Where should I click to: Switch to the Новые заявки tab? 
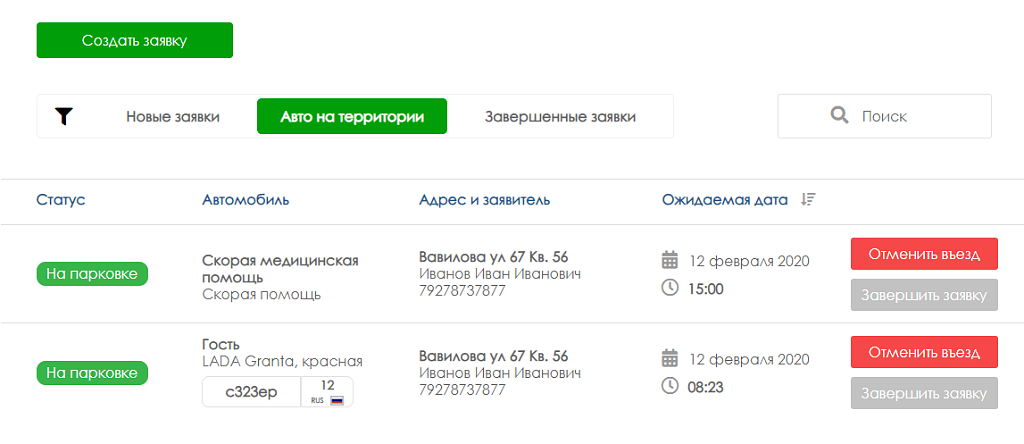tap(173, 117)
